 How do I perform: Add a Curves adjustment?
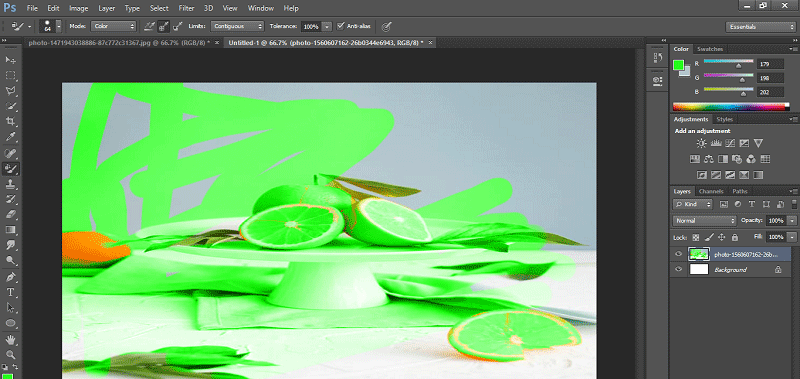[x=730, y=143]
